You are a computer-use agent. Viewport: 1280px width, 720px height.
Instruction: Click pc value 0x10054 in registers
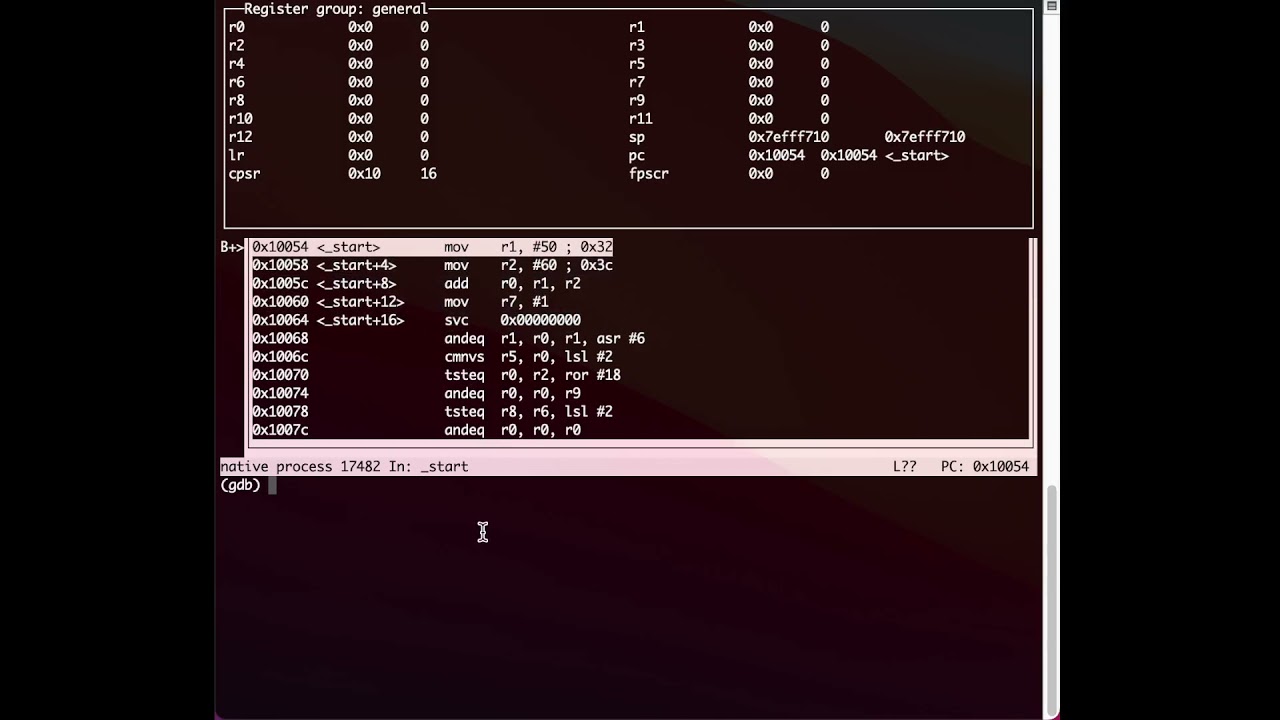coord(777,156)
